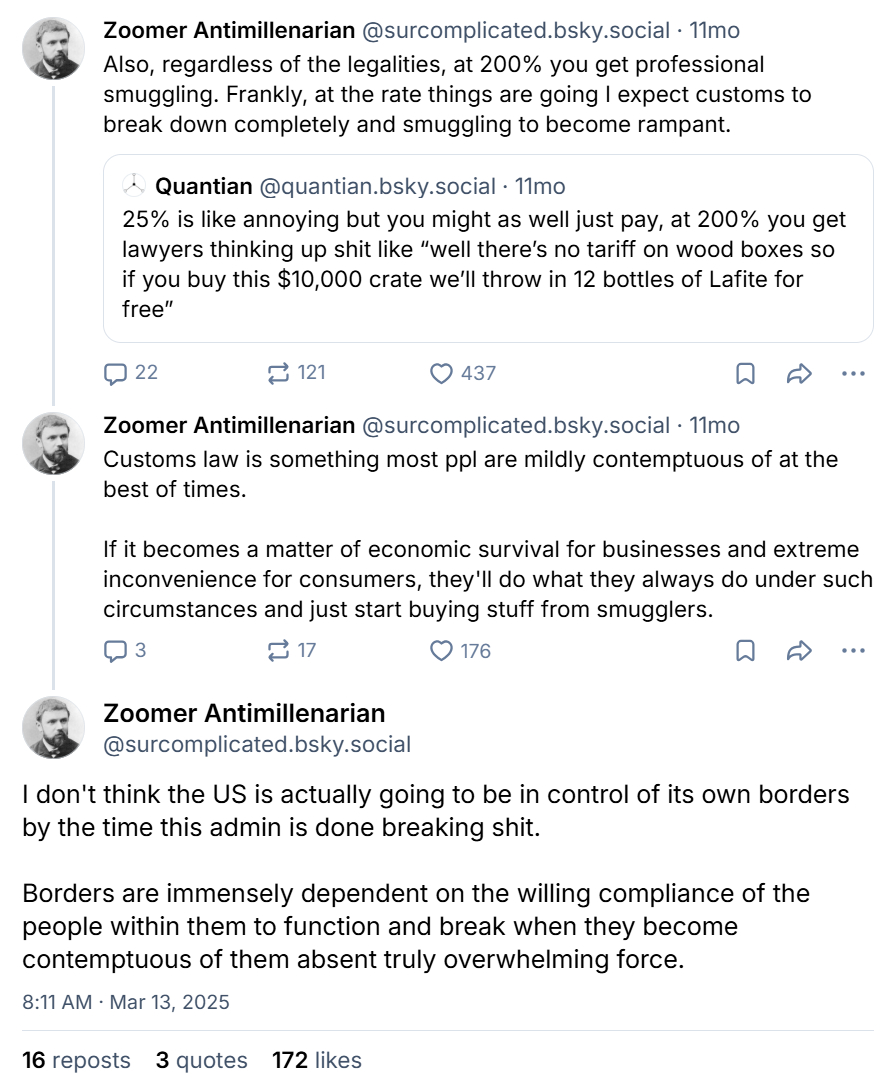
Task: Reply to the Customs law post
Action: (117, 651)
